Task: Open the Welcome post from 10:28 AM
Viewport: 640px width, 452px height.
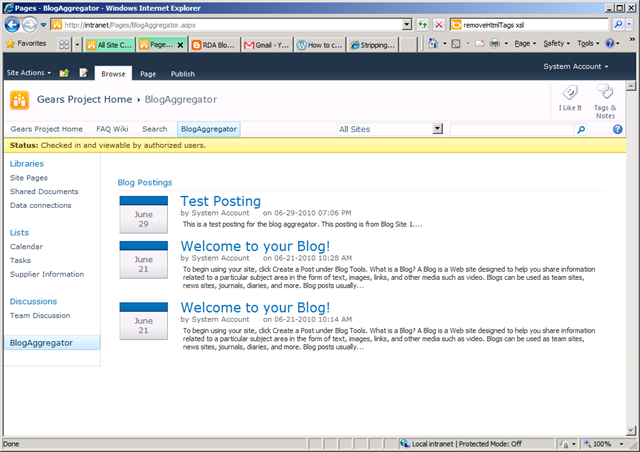Action: pos(255,246)
